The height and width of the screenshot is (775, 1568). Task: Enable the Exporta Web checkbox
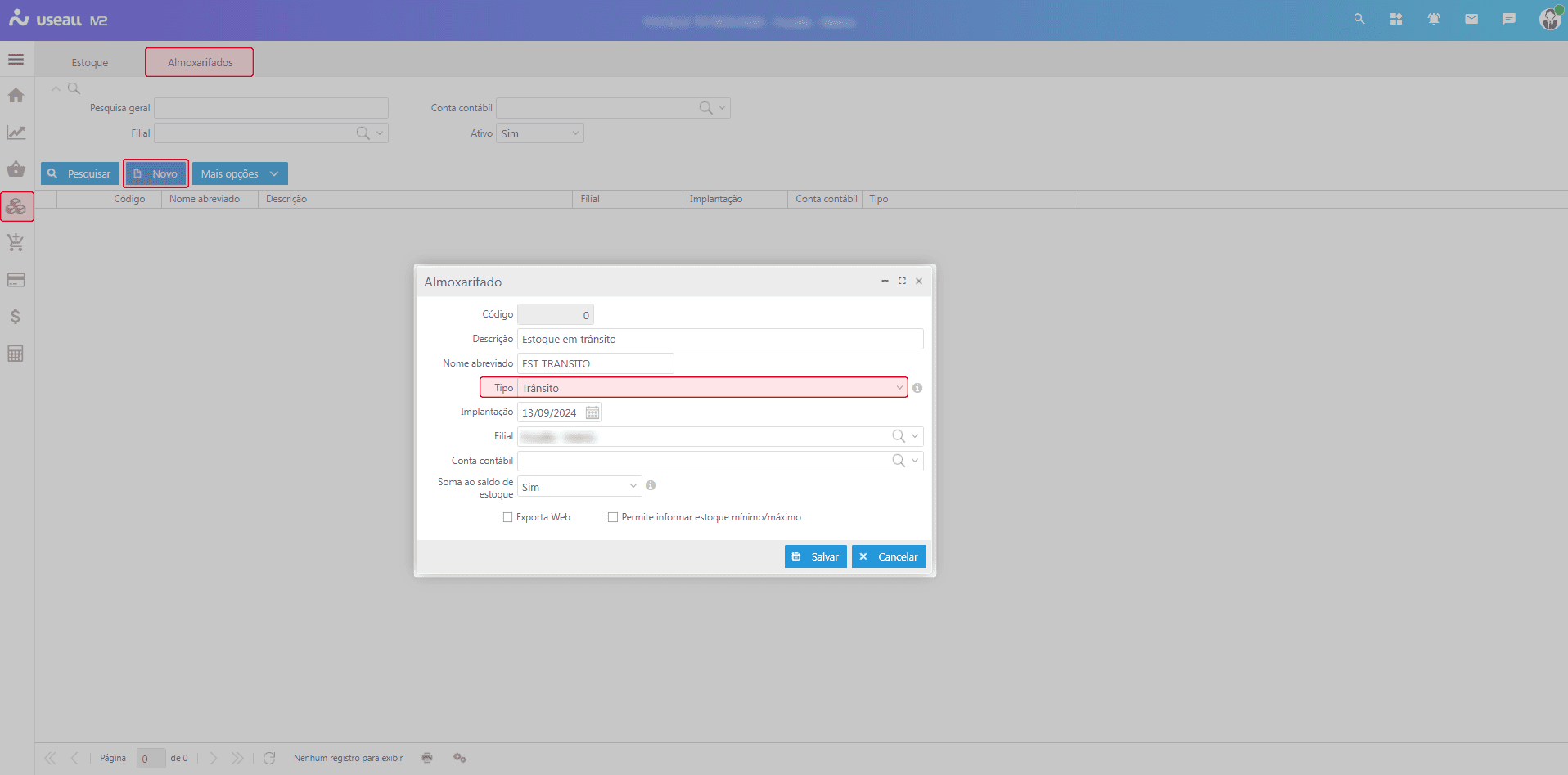point(507,517)
